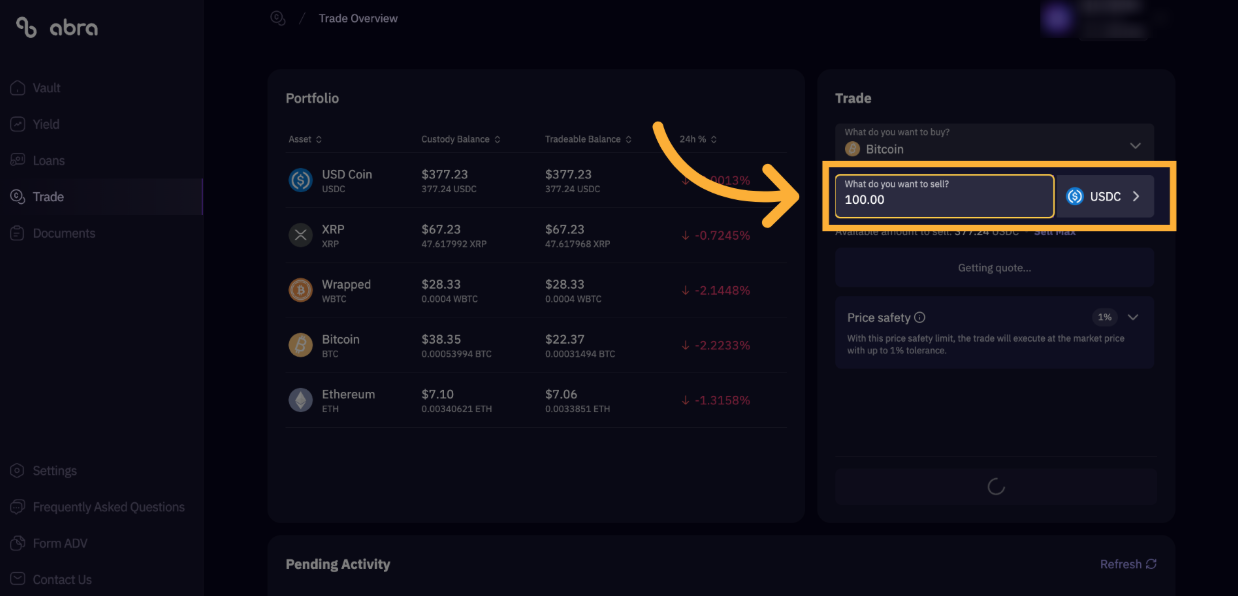Click the USDC coin icon in selector

[x=1075, y=196]
